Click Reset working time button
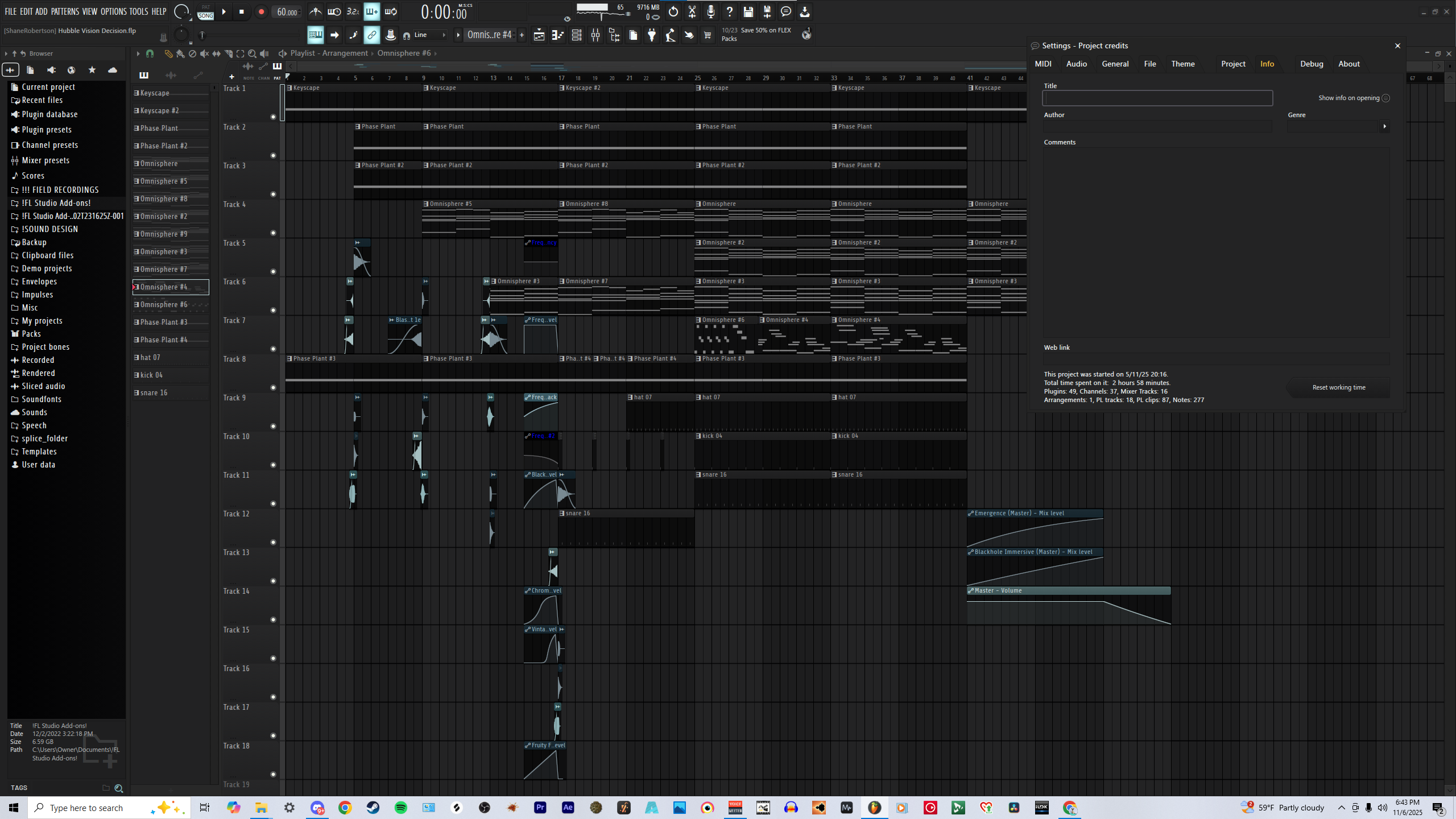This screenshot has height=819, width=1456. 1338,387
